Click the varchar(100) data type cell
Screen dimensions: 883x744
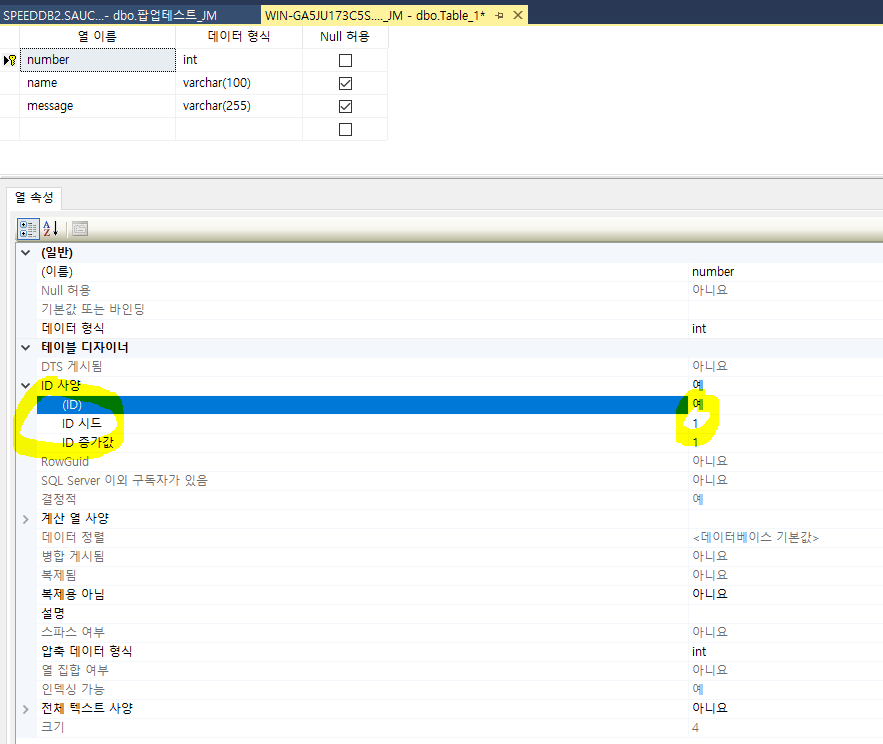click(239, 82)
